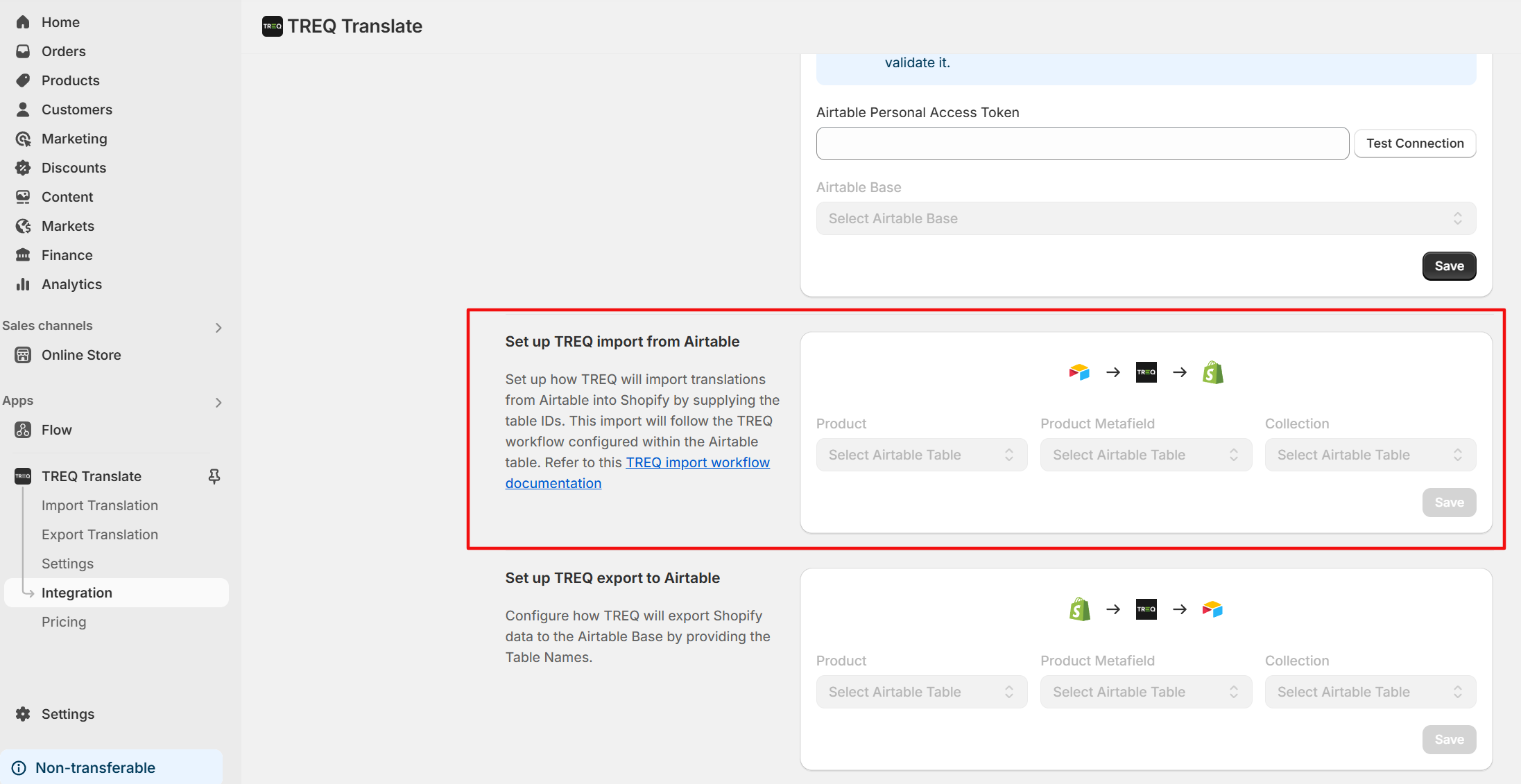Click the TREQ logo in page header
Image resolution: width=1521 pixels, height=784 pixels.
point(273,26)
